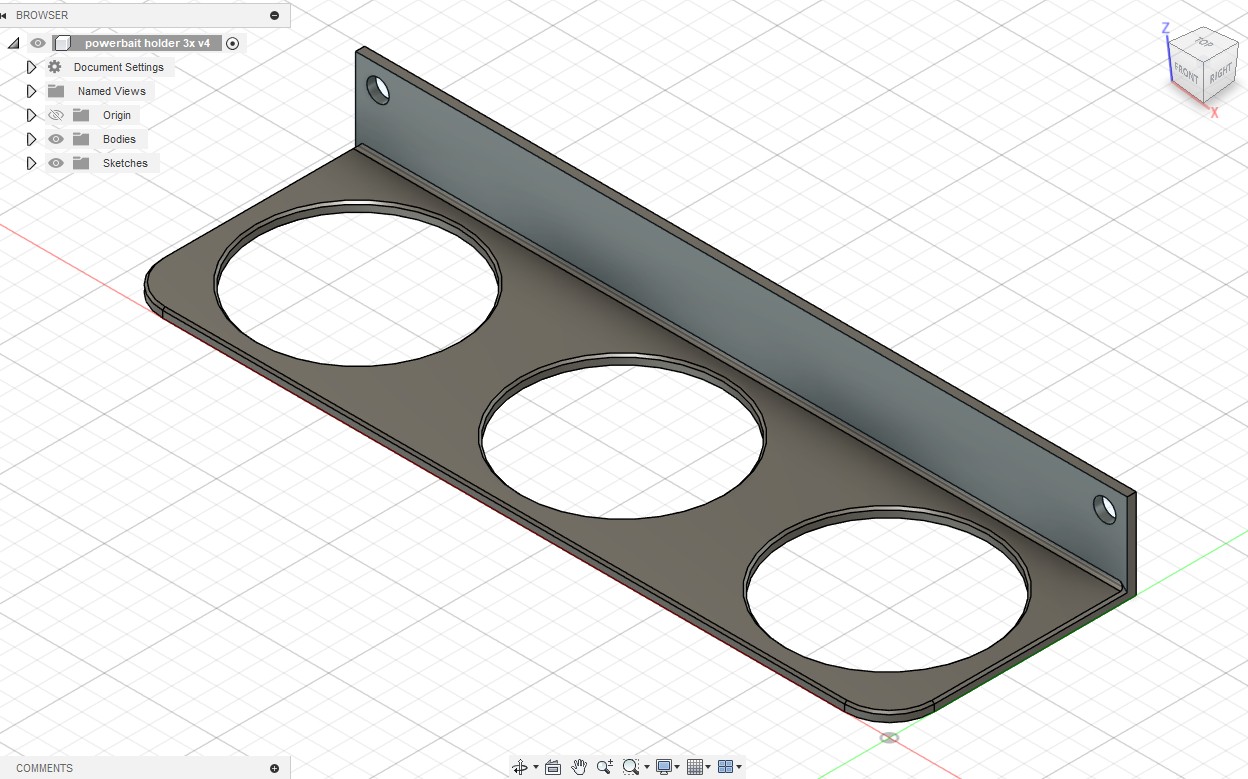Open the Display Settings monitor icon
Viewport: 1248px width, 779px height.
[664, 767]
